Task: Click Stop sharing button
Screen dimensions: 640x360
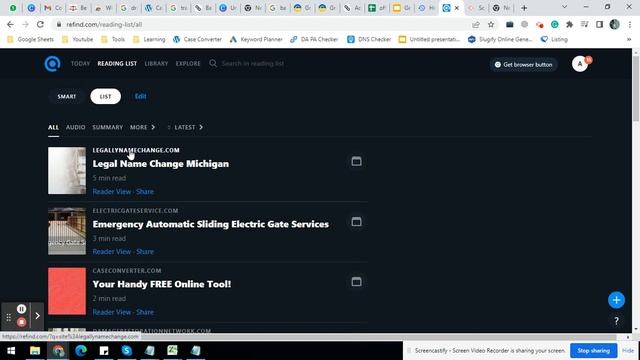Action: coord(593,351)
